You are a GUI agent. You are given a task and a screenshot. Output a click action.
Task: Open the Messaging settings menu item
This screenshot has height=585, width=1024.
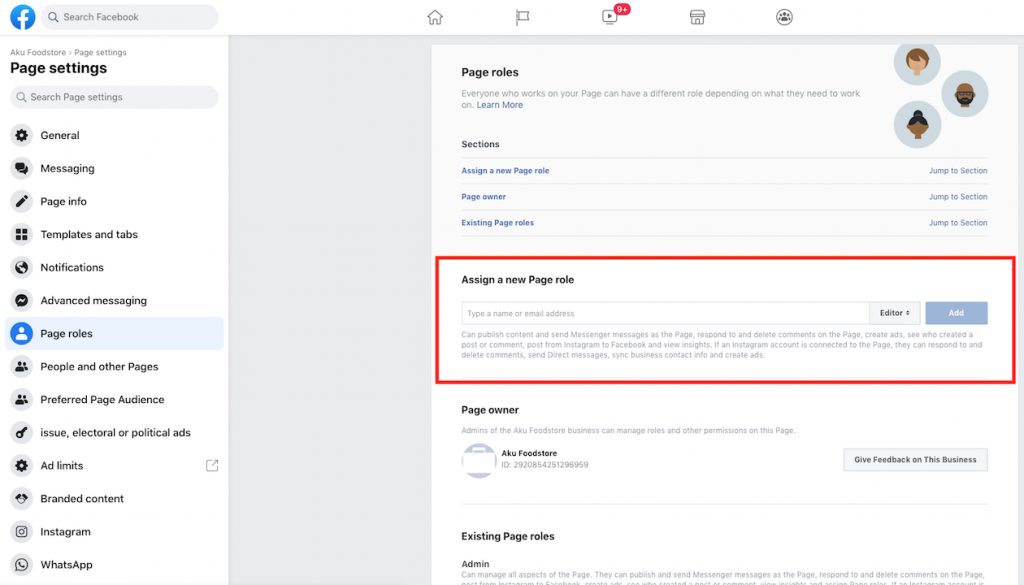(x=114, y=168)
